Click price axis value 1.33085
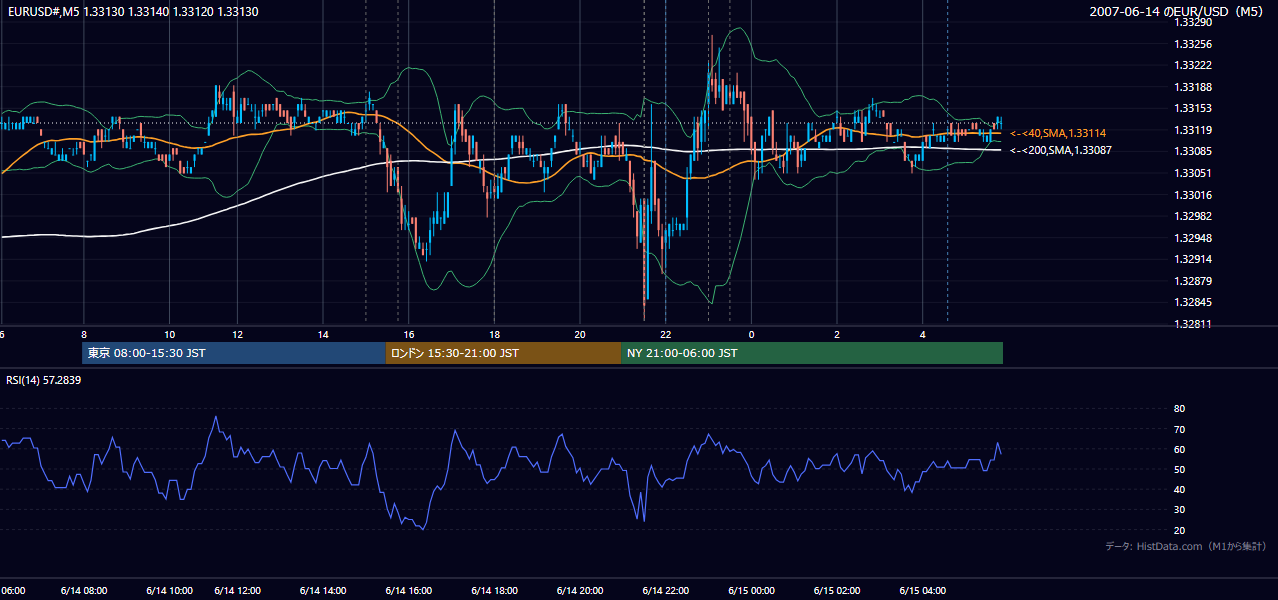The image size is (1278, 600). click(x=1193, y=151)
